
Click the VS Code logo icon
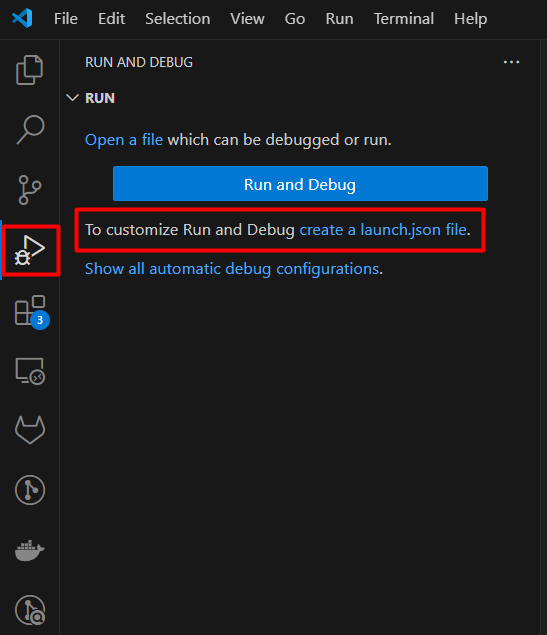click(22, 19)
